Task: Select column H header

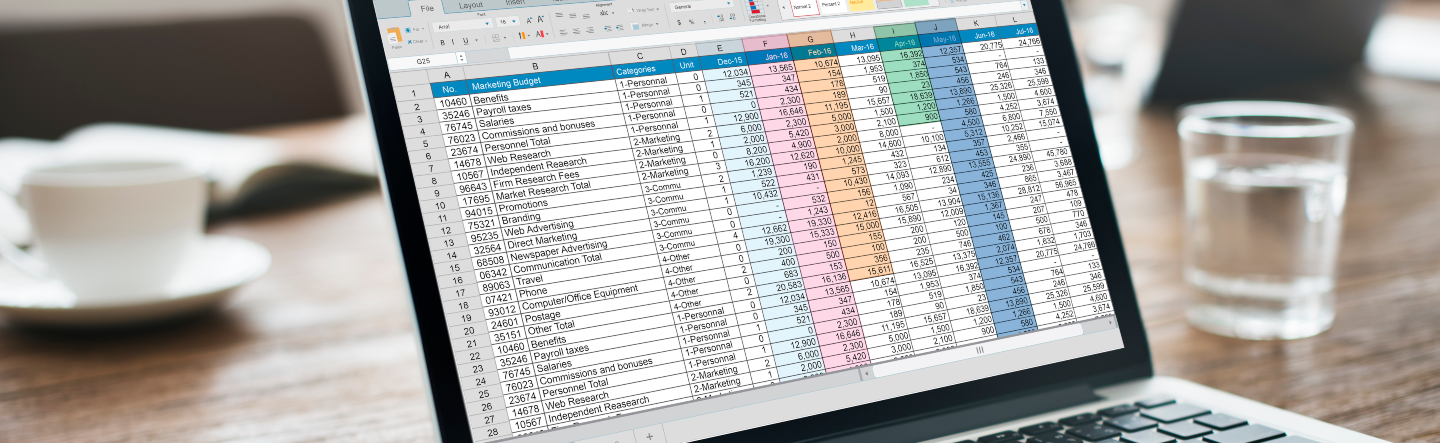Action: click(852, 36)
